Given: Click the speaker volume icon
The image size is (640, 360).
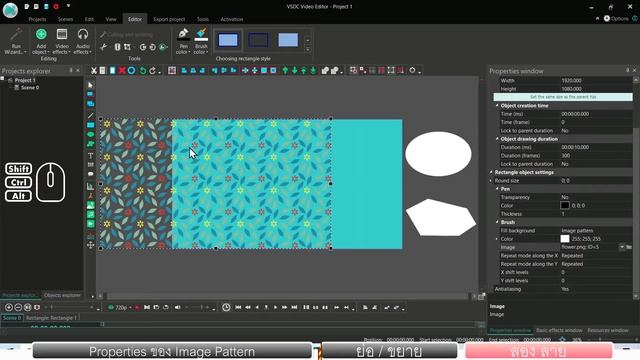Looking at the screenshot, I should [x=178, y=307].
